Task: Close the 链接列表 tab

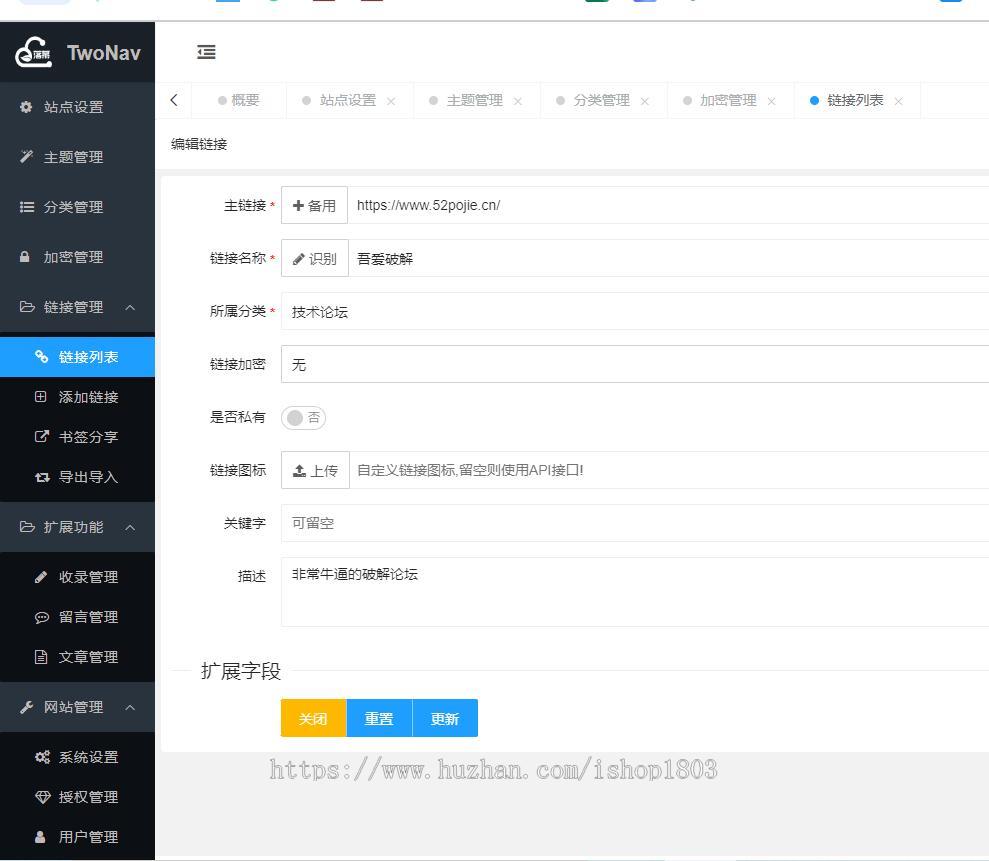Action: [x=899, y=102]
